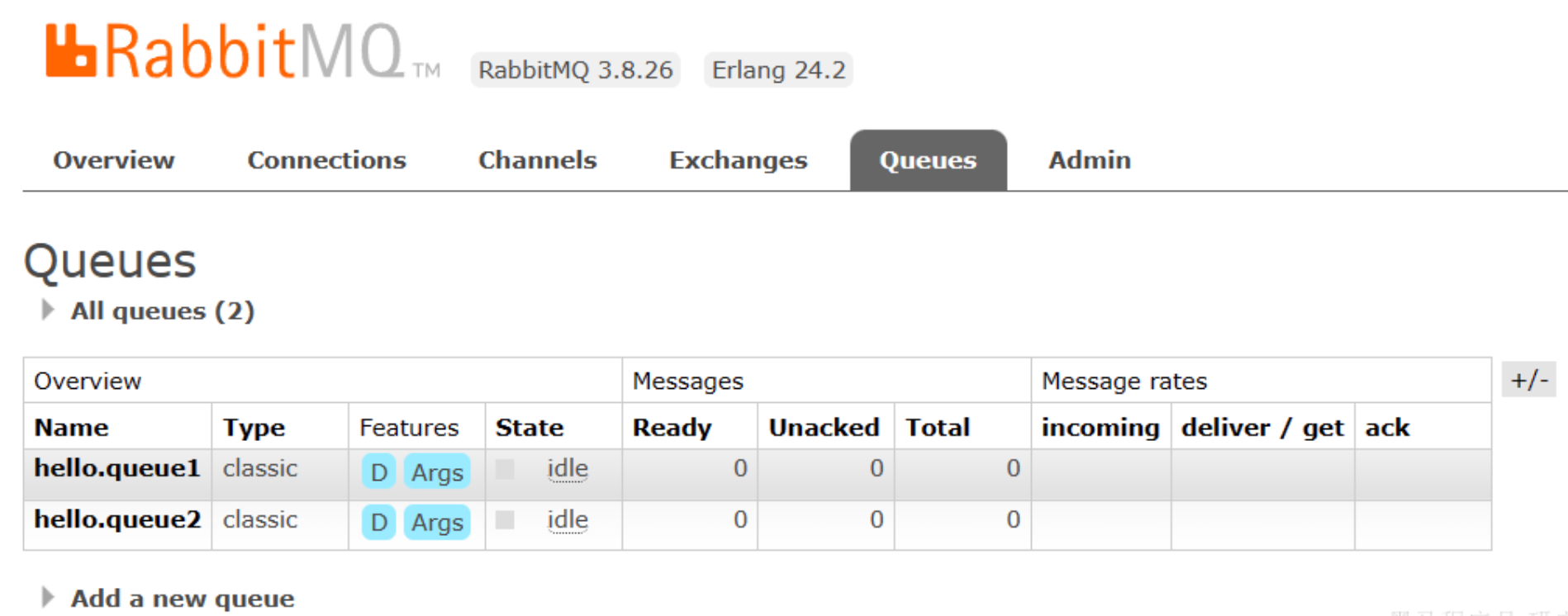Viewport: 1568px width, 616px height.
Task: Open the Connections tab
Action: [327, 159]
